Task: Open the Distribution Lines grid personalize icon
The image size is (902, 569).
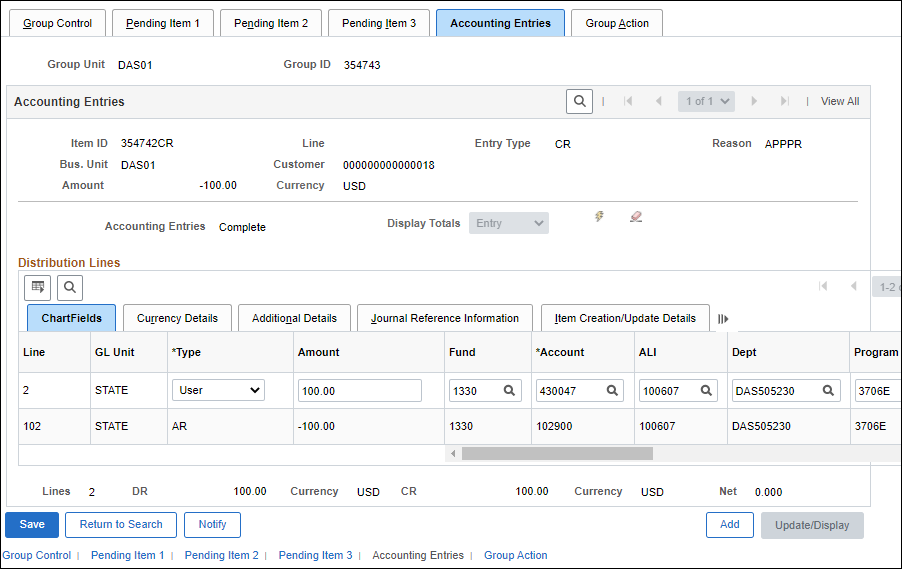Action: point(37,287)
